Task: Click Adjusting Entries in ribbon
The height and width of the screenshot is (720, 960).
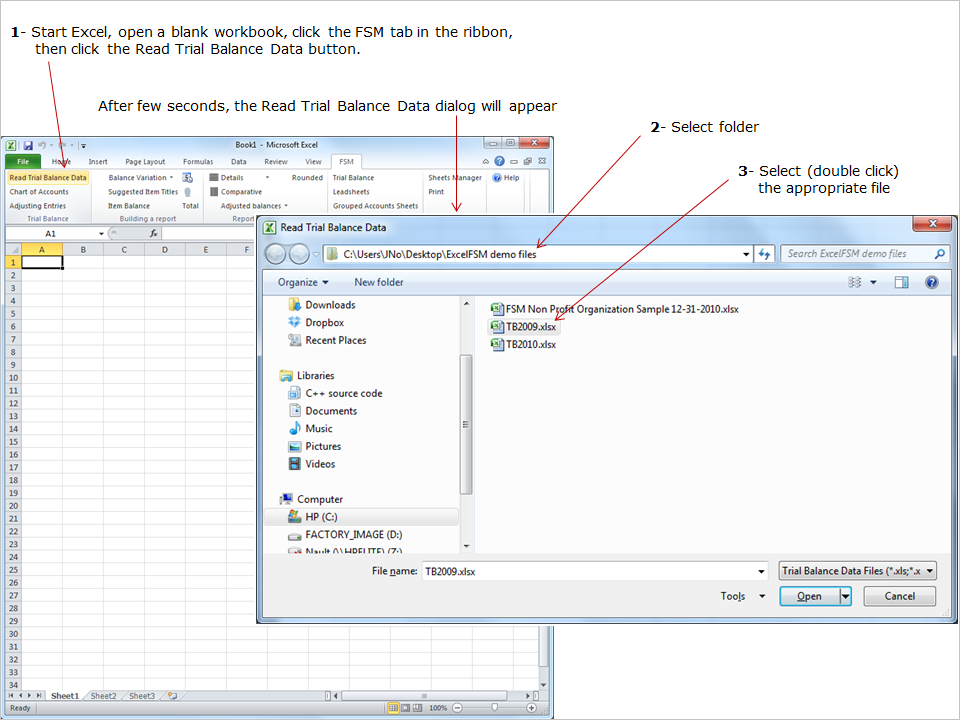Action: click(x=37, y=206)
